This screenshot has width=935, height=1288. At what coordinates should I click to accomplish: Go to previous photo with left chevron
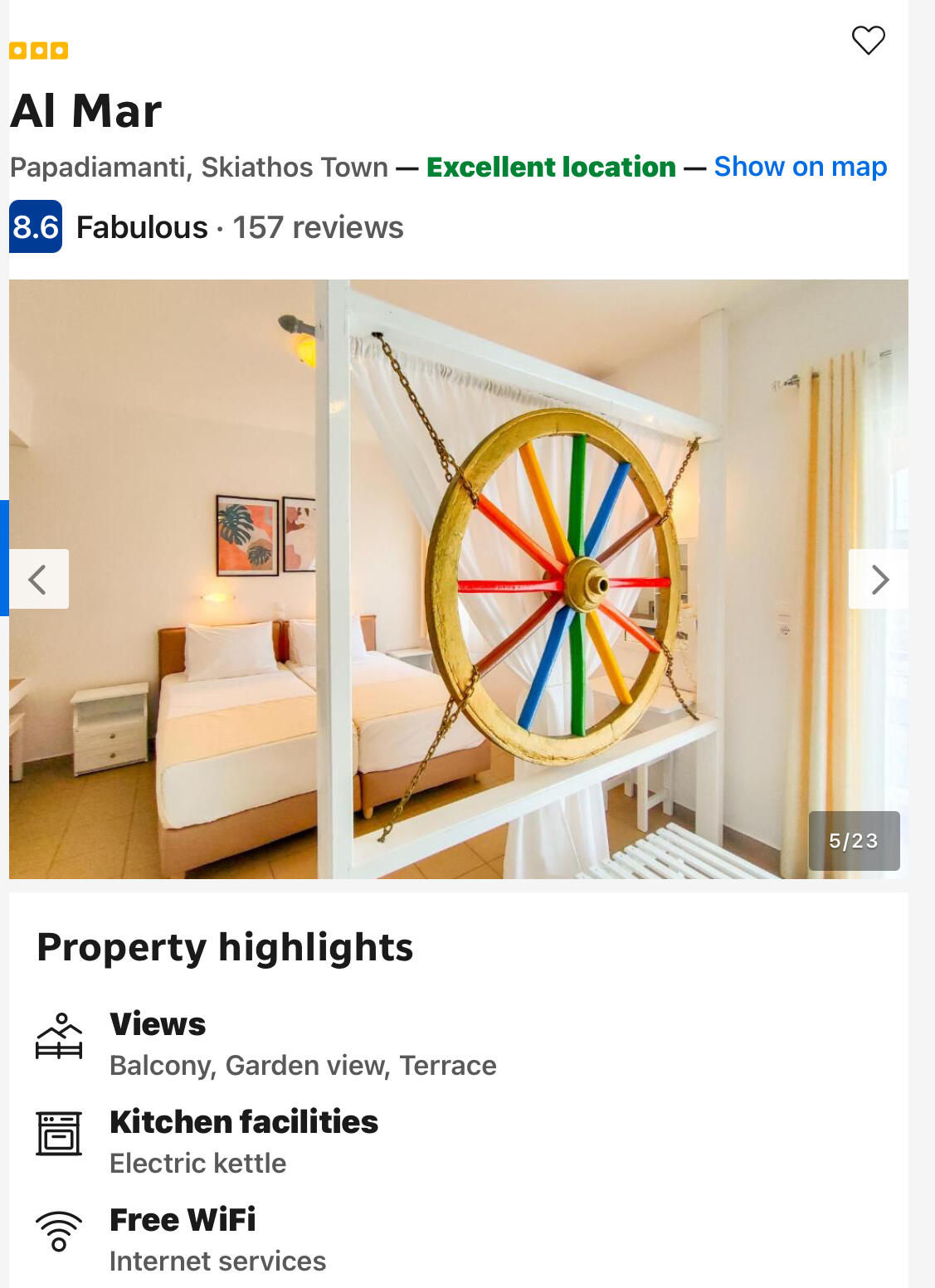point(39,579)
